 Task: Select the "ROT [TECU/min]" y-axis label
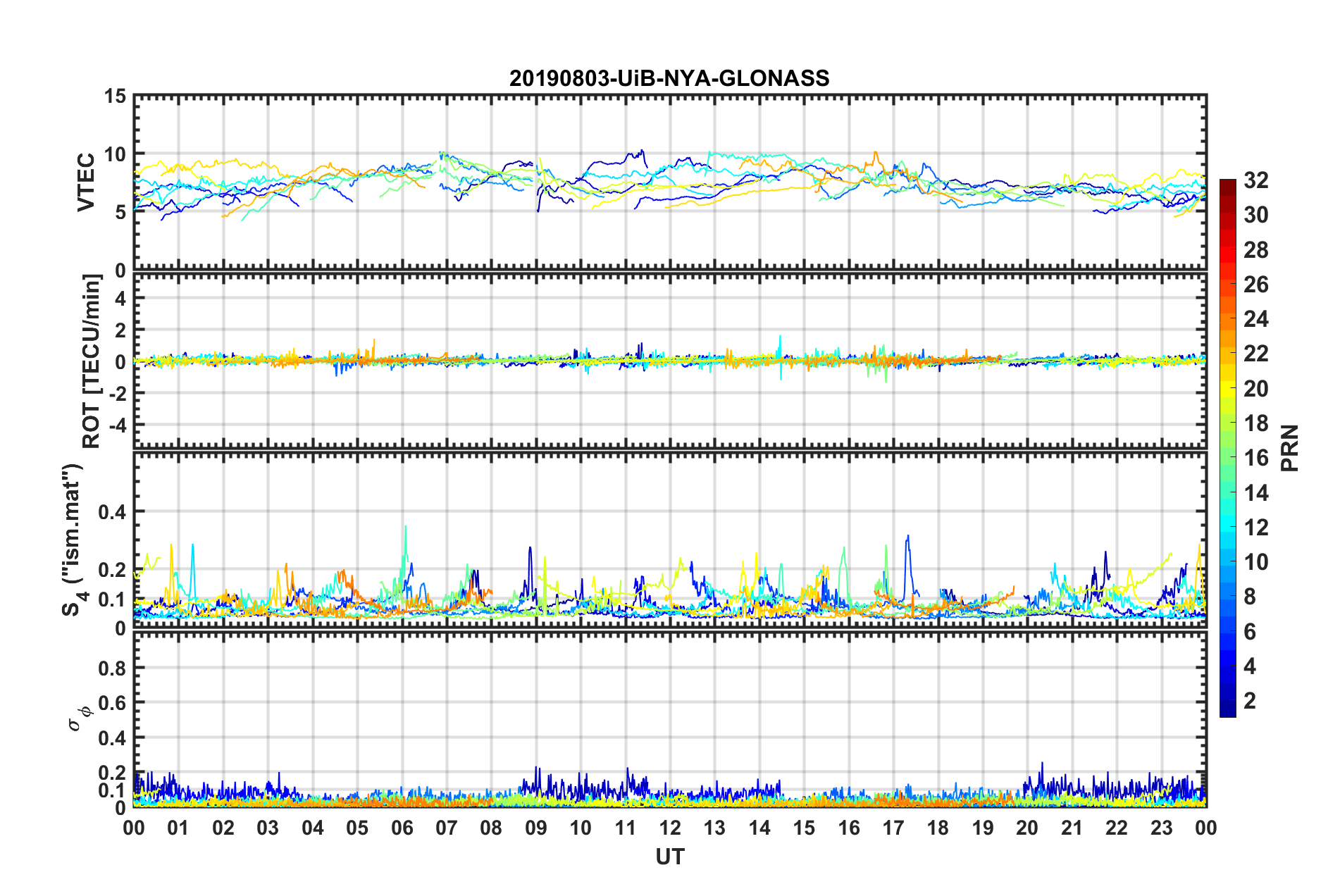point(92,361)
